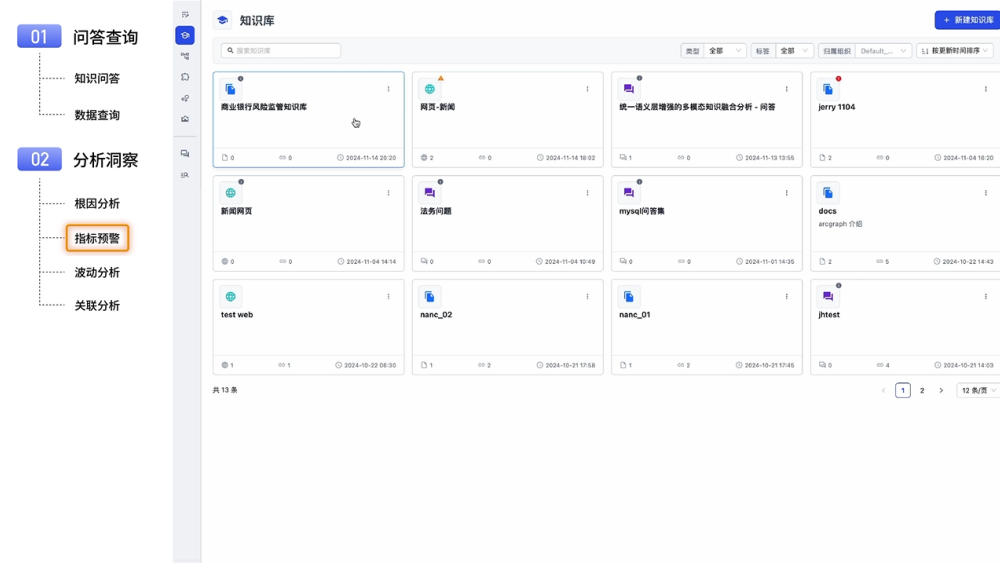
Task: Click the 新建知识库 button
Action: tap(966, 20)
